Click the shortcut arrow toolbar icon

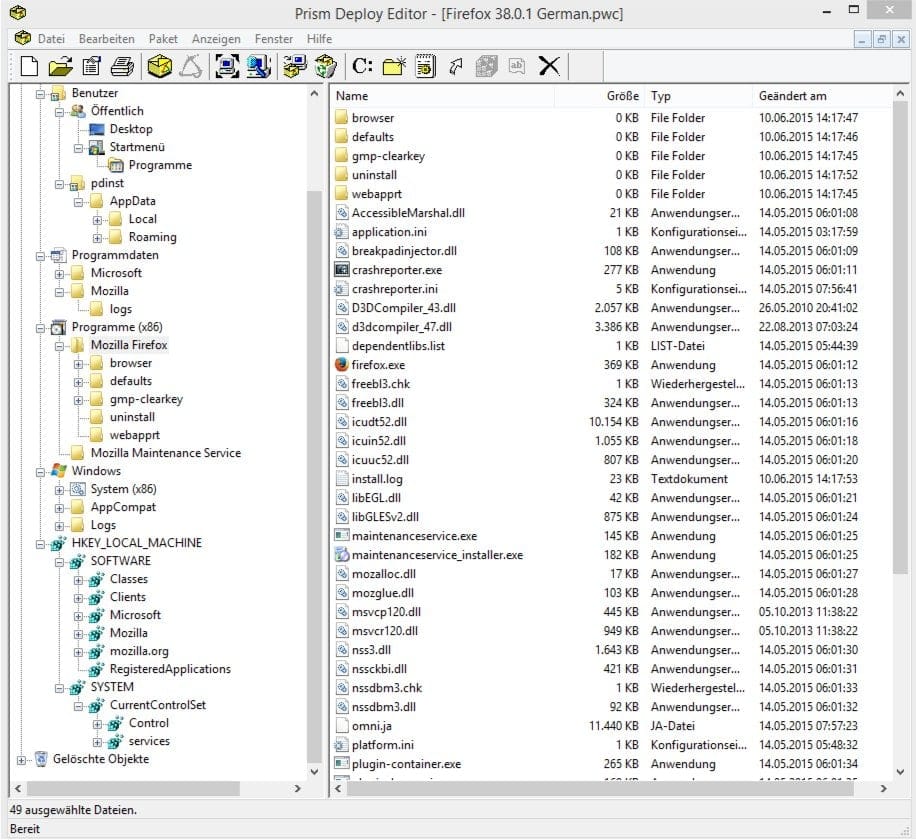[x=456, y=66]
